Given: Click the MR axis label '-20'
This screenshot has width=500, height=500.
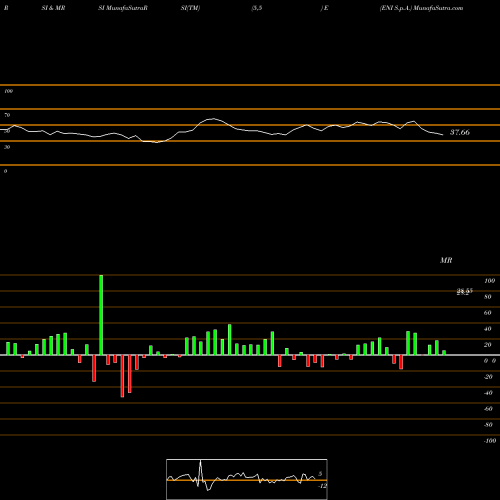Looking at the screenshot, I should [488, 377].
